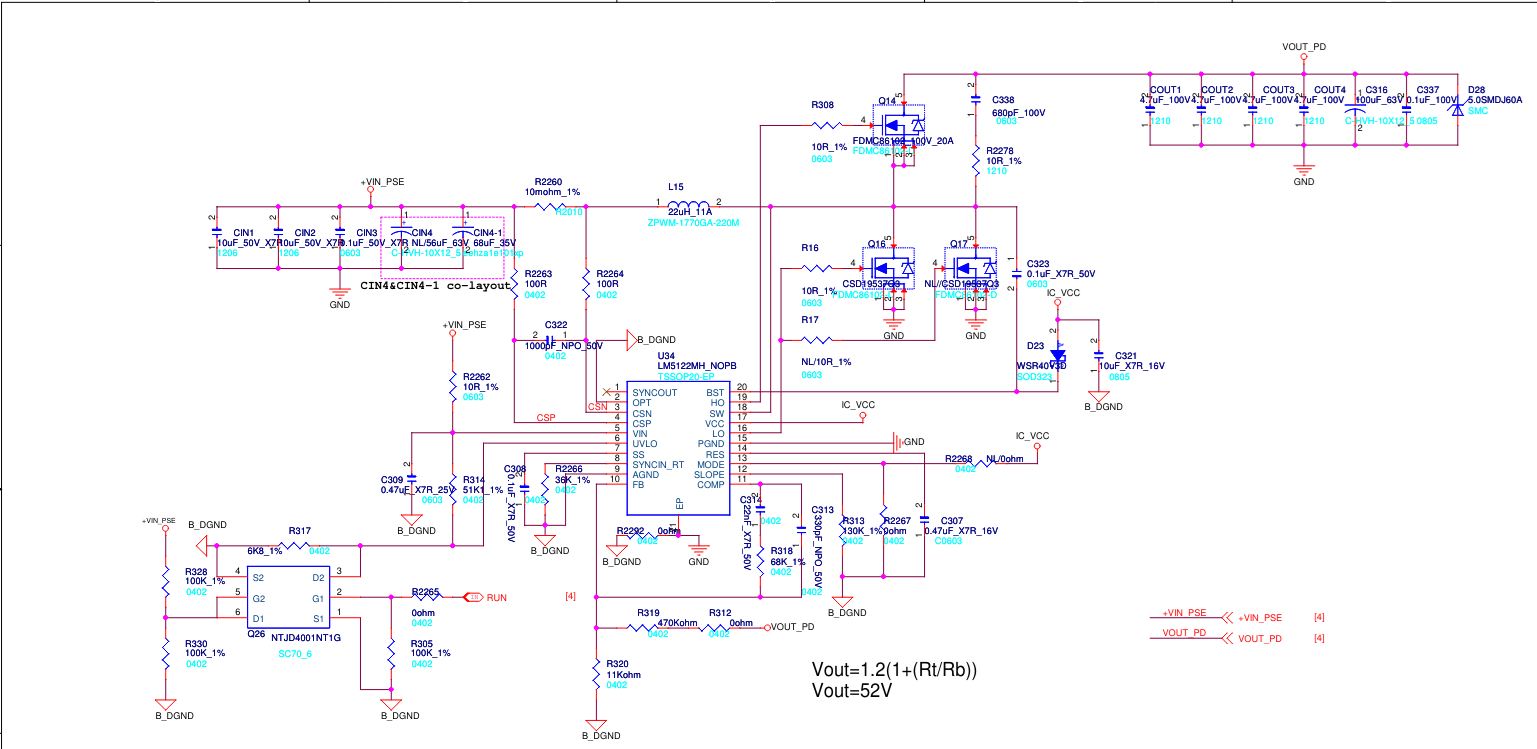Click the VOUT_PD off-page connector in legend

tap(1226, 638)
